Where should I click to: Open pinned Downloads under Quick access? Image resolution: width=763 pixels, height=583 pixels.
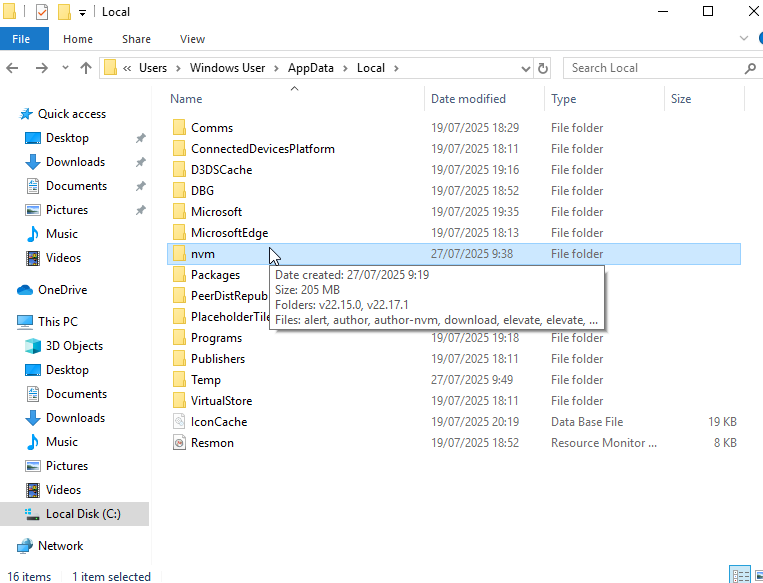point(75,162)
